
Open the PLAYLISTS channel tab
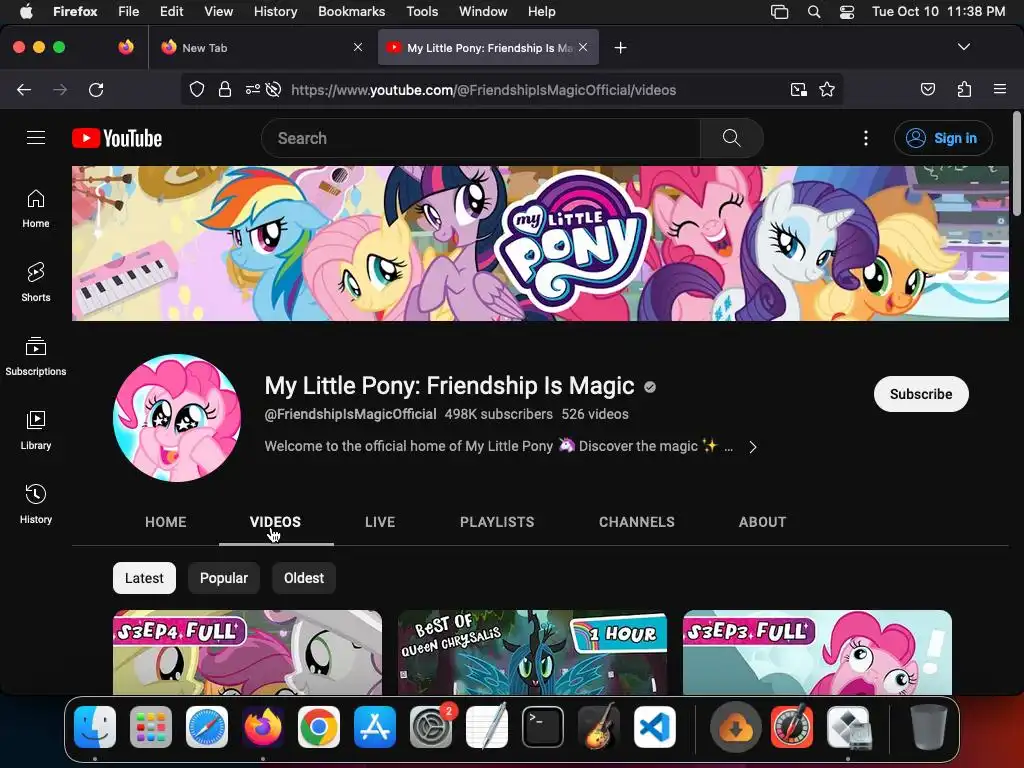(x=497, y=522)
